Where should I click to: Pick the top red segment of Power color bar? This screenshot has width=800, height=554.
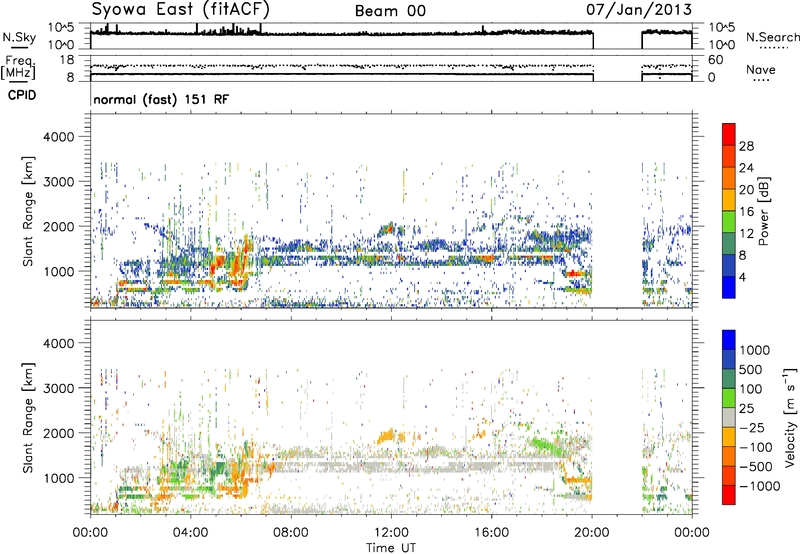click(x=729, y=134)
